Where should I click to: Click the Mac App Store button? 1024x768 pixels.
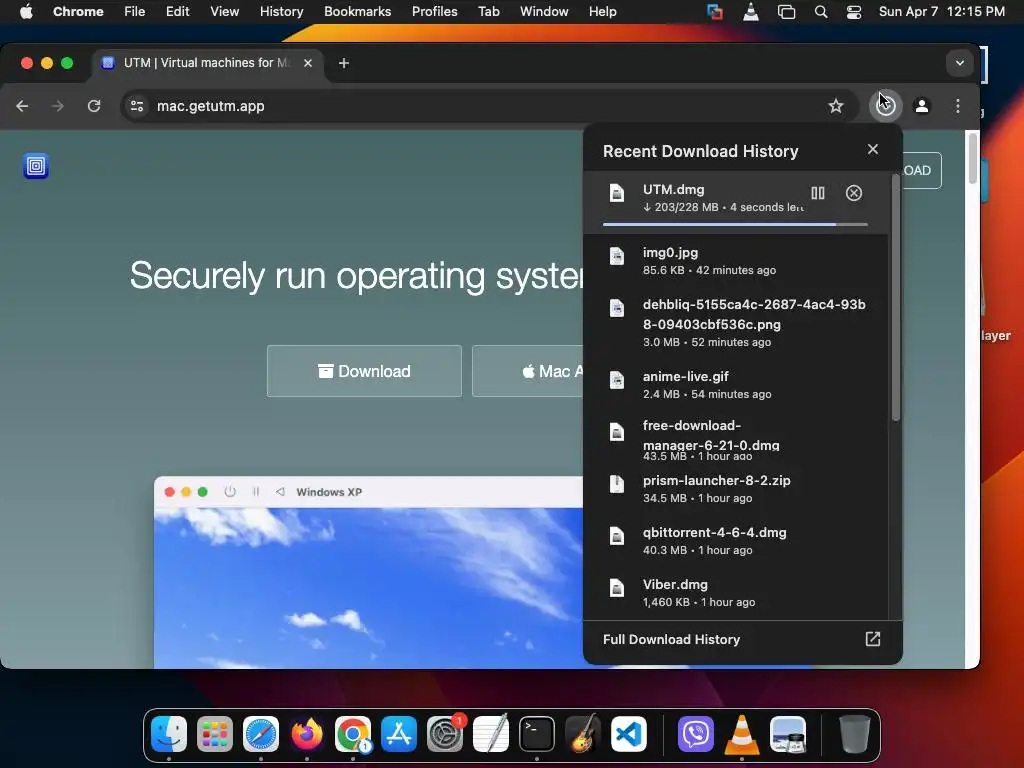pos(528,371)
